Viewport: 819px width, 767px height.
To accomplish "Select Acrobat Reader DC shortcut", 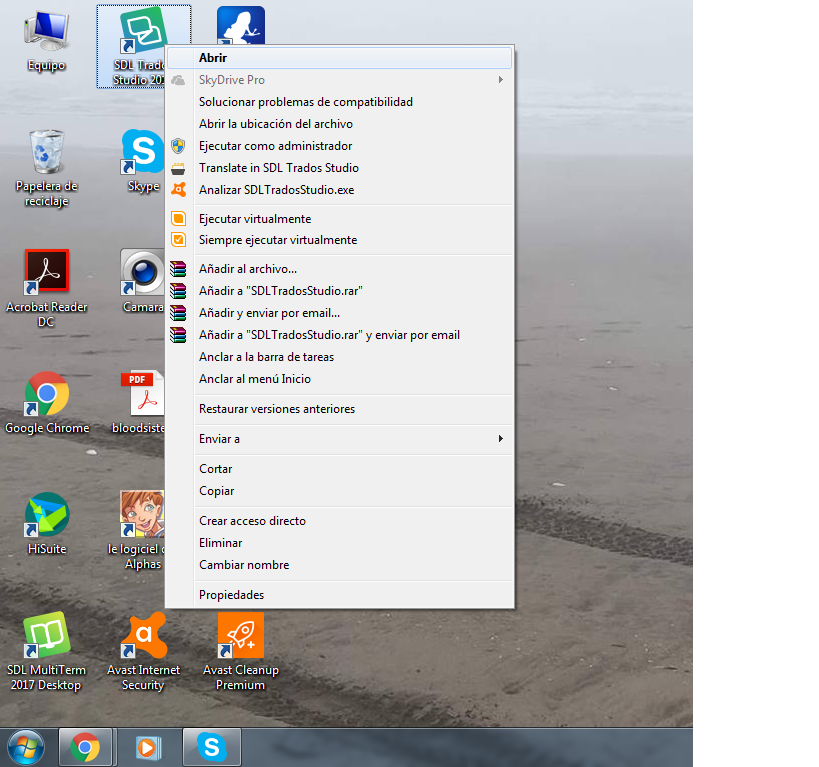I will tap(46, 288).
